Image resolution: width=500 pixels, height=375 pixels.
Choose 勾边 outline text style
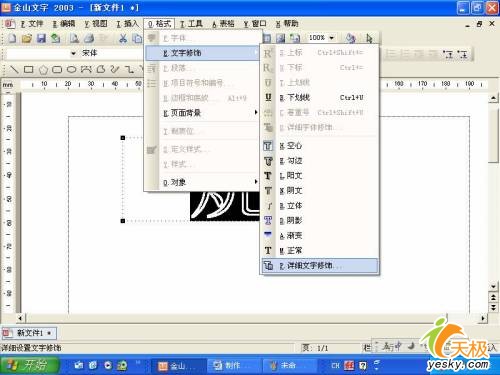(320, 161)
